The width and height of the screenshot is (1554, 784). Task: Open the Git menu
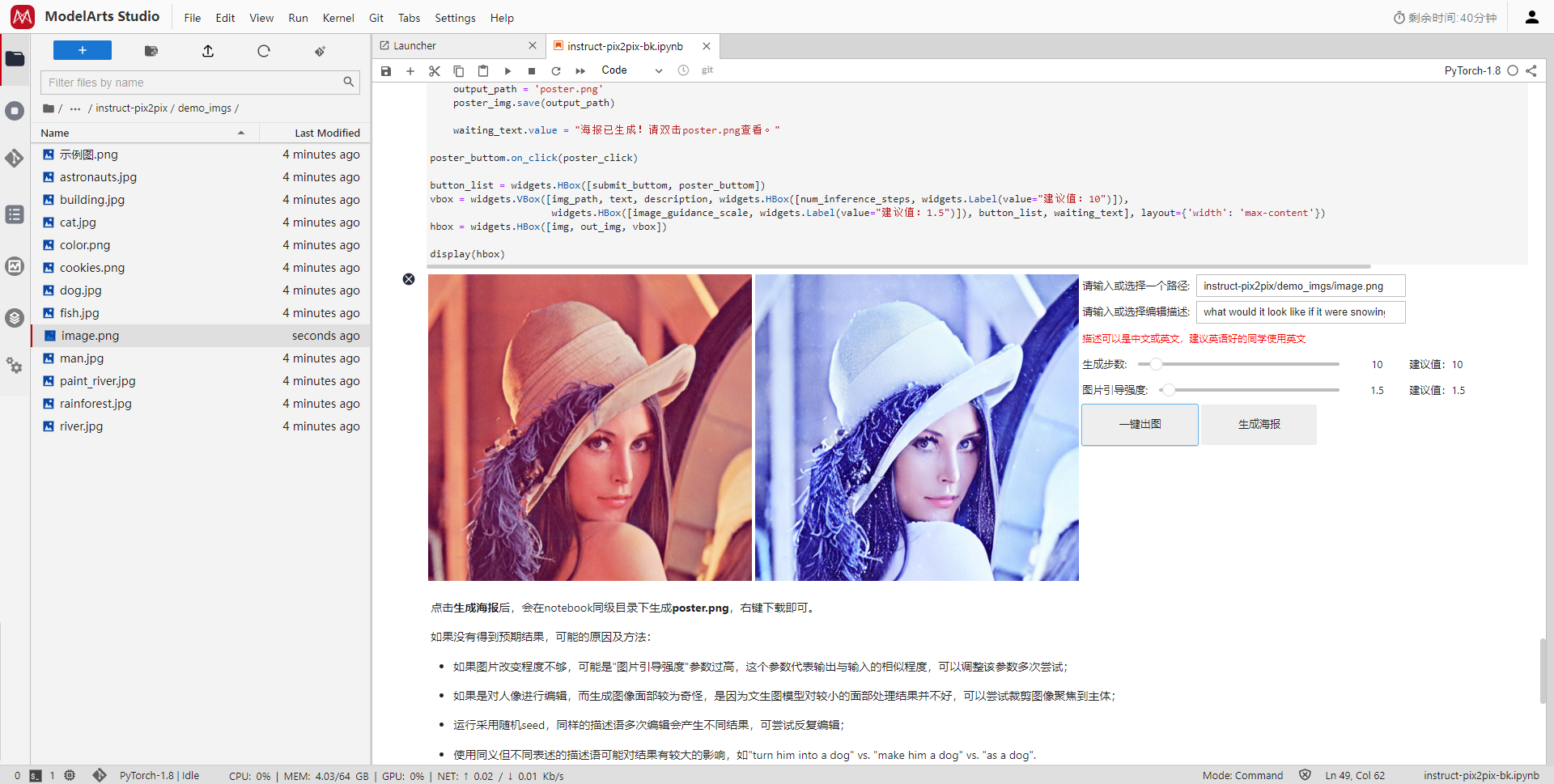[x=376, y=18]
